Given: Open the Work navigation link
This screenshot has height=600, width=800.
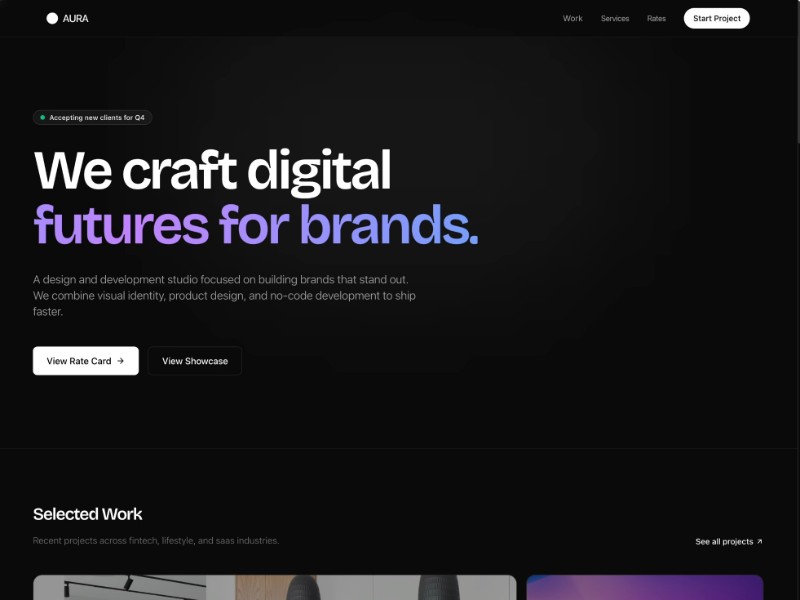Looking at the screenshot, I should click(x=572, y=18).
